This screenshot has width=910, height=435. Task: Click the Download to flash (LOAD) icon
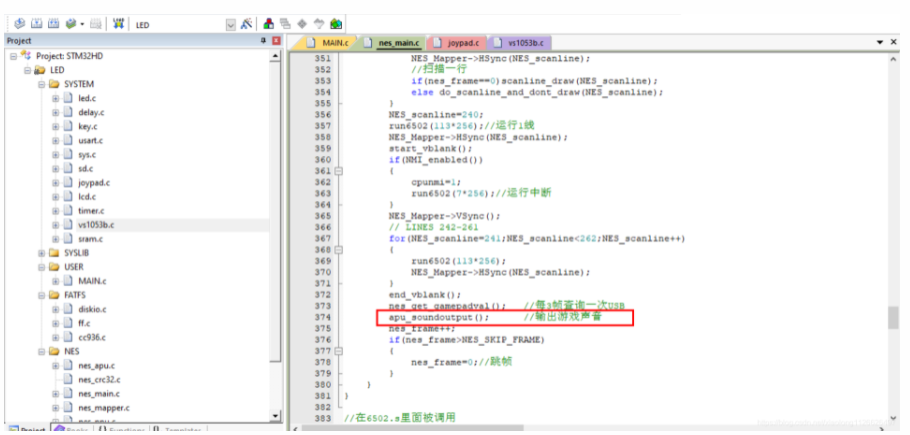point(118,24)
